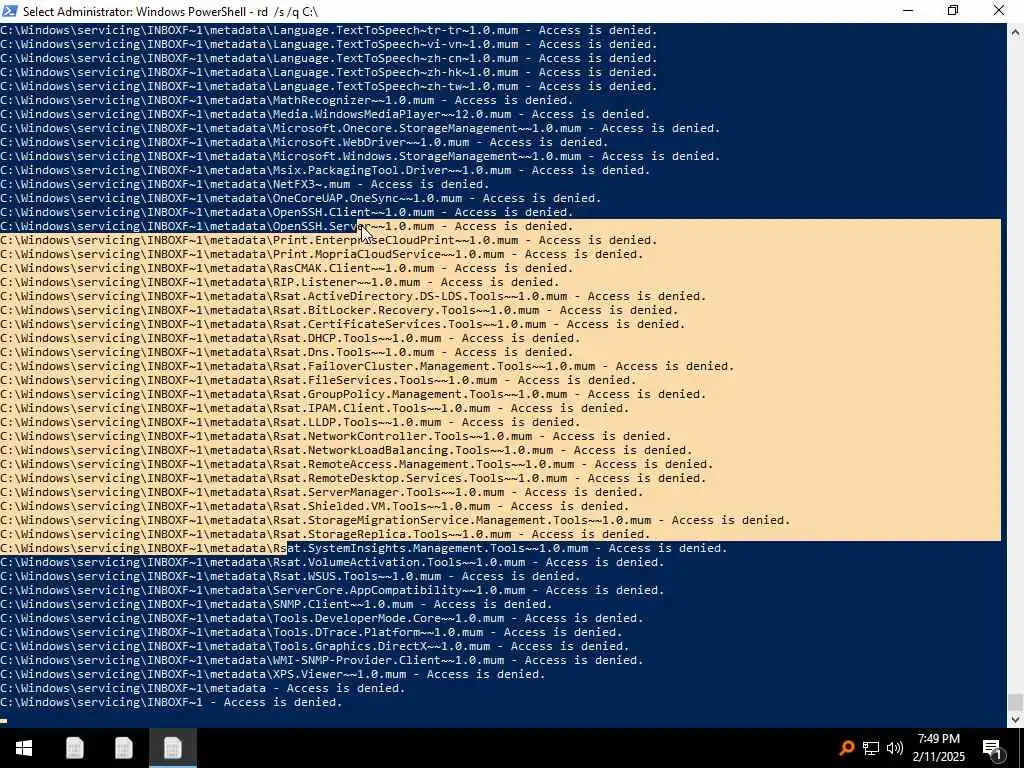This screenshot has height=768, width=1024.
Task: Click the Rsat.FileServices.Tools line
Action: point(318,380)
